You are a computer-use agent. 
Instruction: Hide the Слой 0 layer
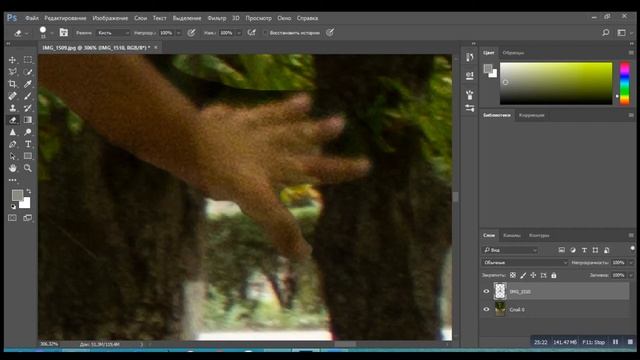pos(486,309)
